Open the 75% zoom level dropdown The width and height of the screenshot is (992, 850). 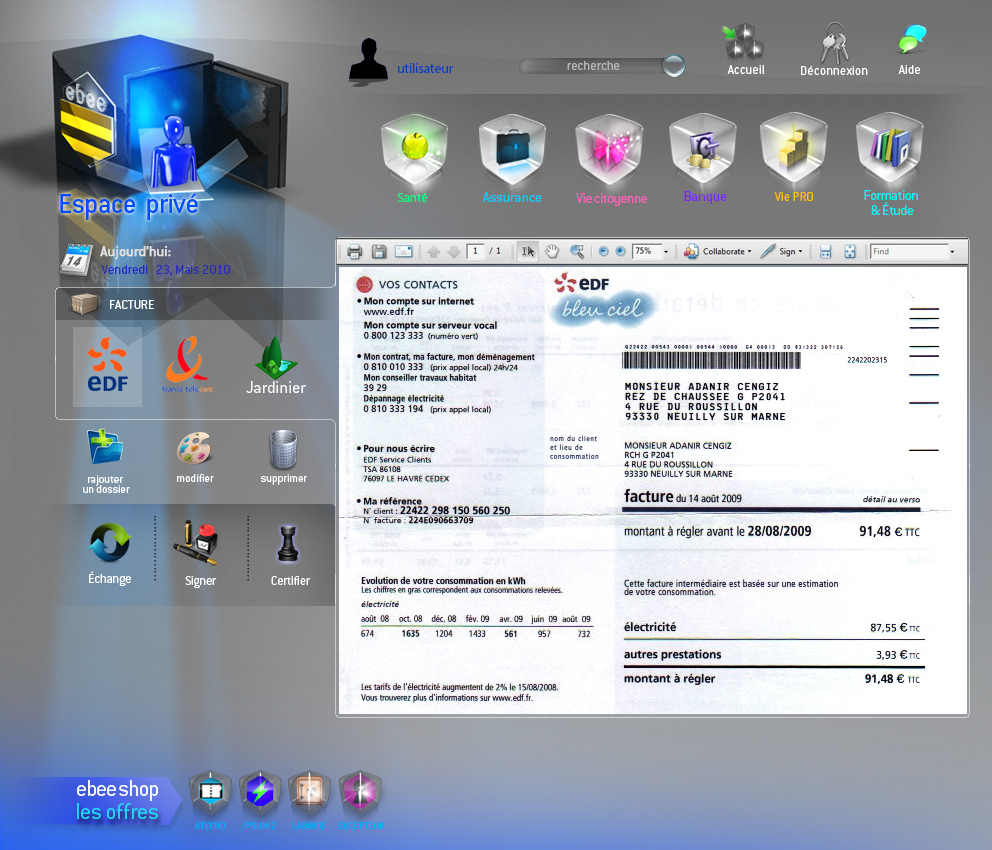tap(666, 252)
